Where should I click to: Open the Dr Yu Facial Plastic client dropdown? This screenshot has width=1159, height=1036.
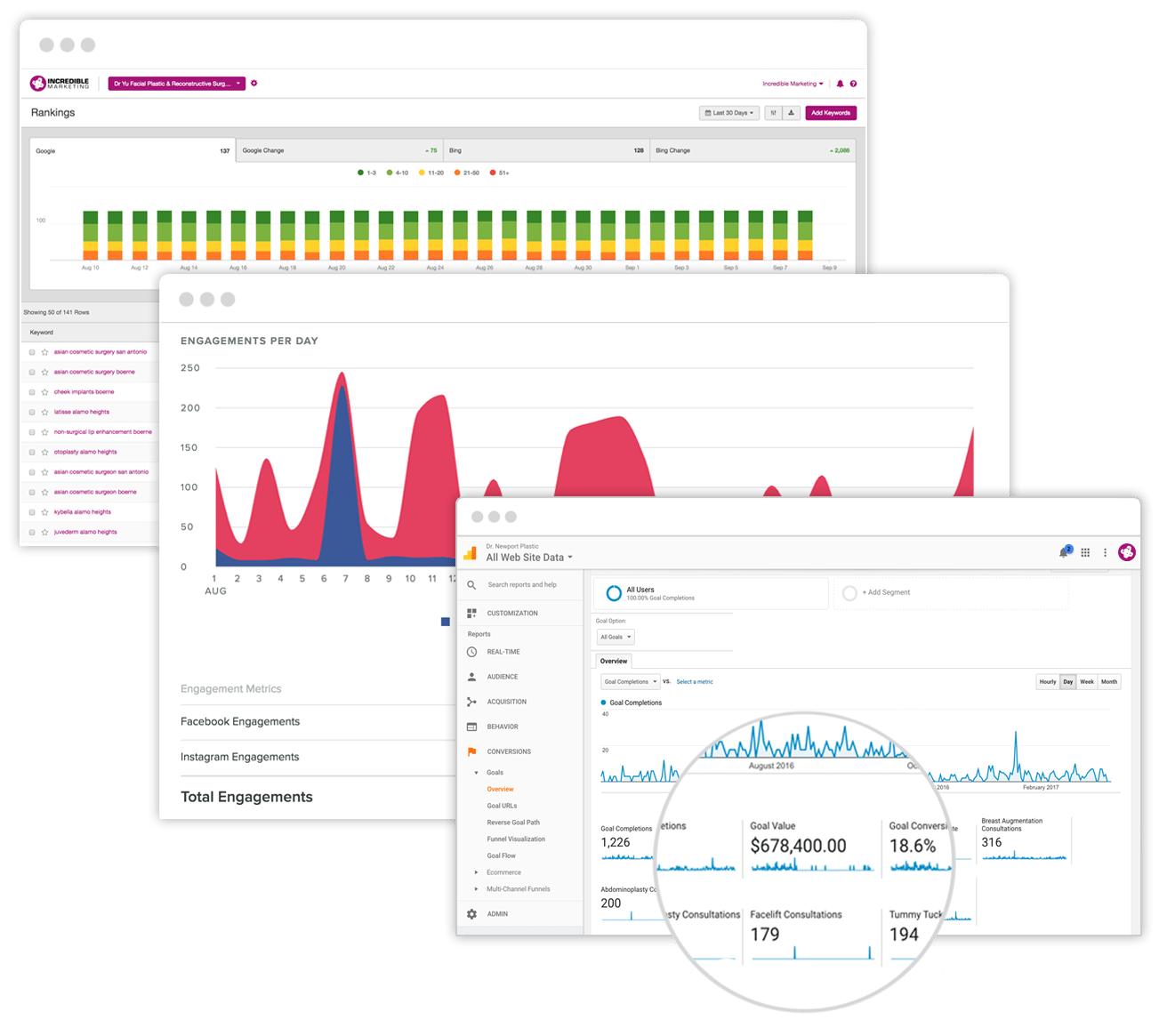click(x=177, y=84)
